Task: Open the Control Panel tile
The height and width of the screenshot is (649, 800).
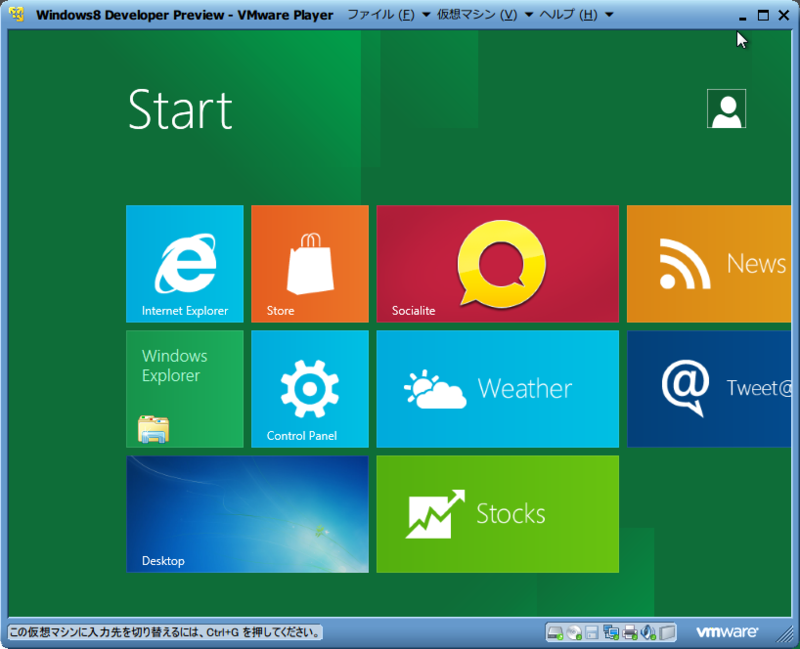Action: click(310, 389)
